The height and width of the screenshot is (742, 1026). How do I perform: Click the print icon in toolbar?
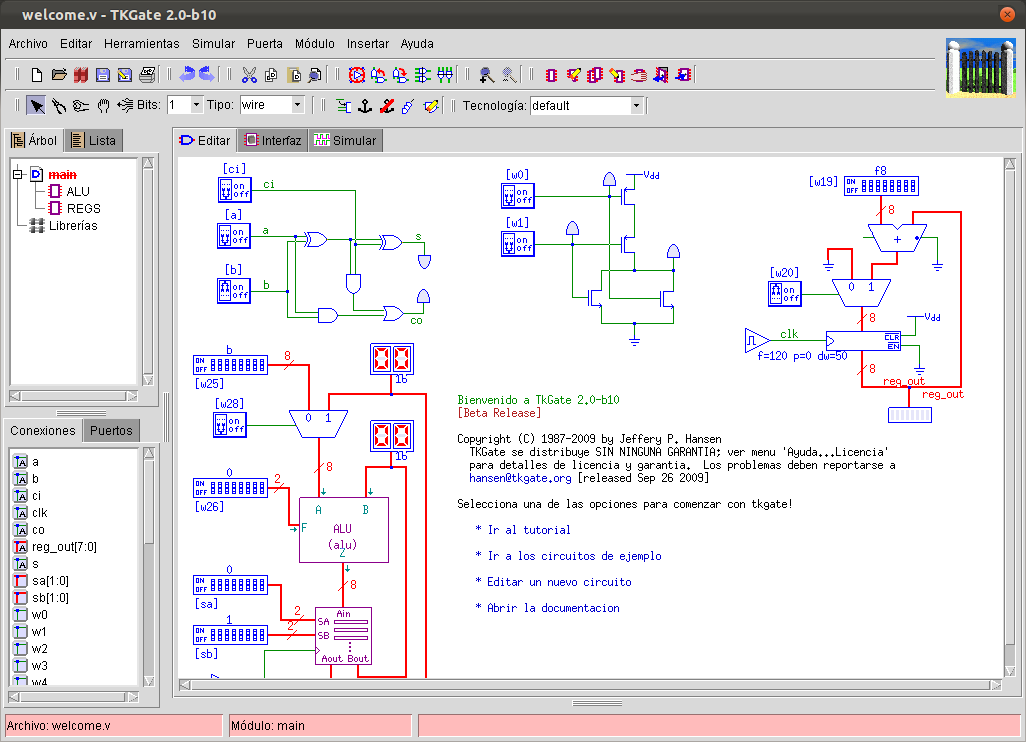[x=147, y=75]
